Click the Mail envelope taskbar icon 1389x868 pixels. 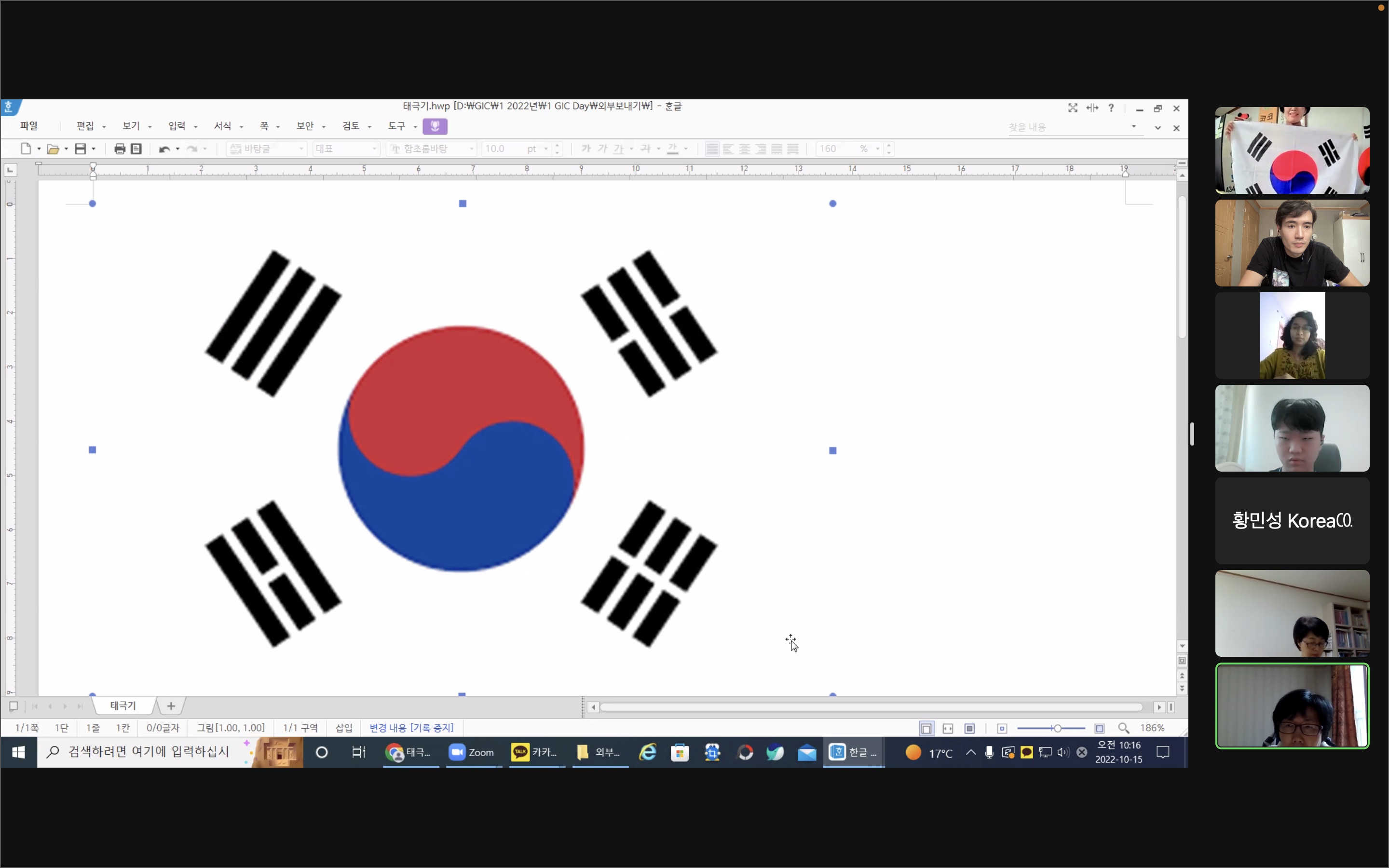point(806,752)
